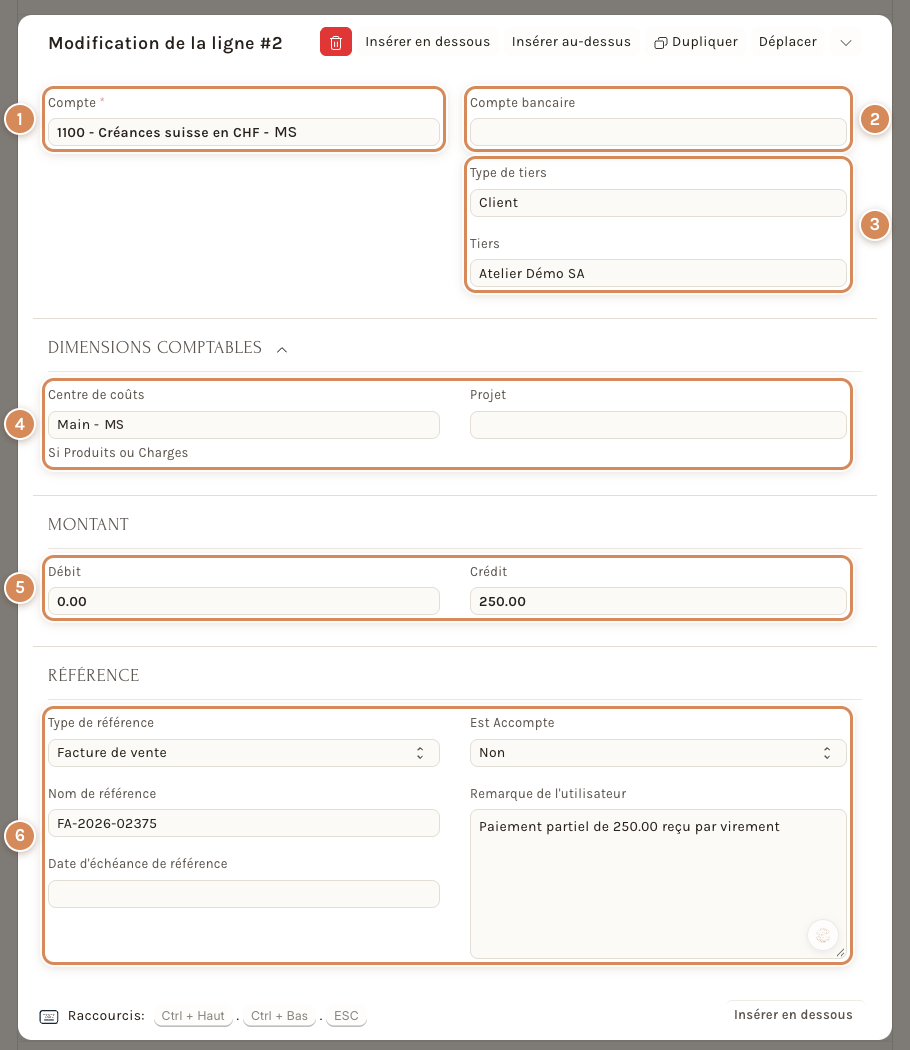The height and width of the screenshot is (1050, 910).
Task: Click the Date d'échéance de référence field
Action: (x=244, y=894)
